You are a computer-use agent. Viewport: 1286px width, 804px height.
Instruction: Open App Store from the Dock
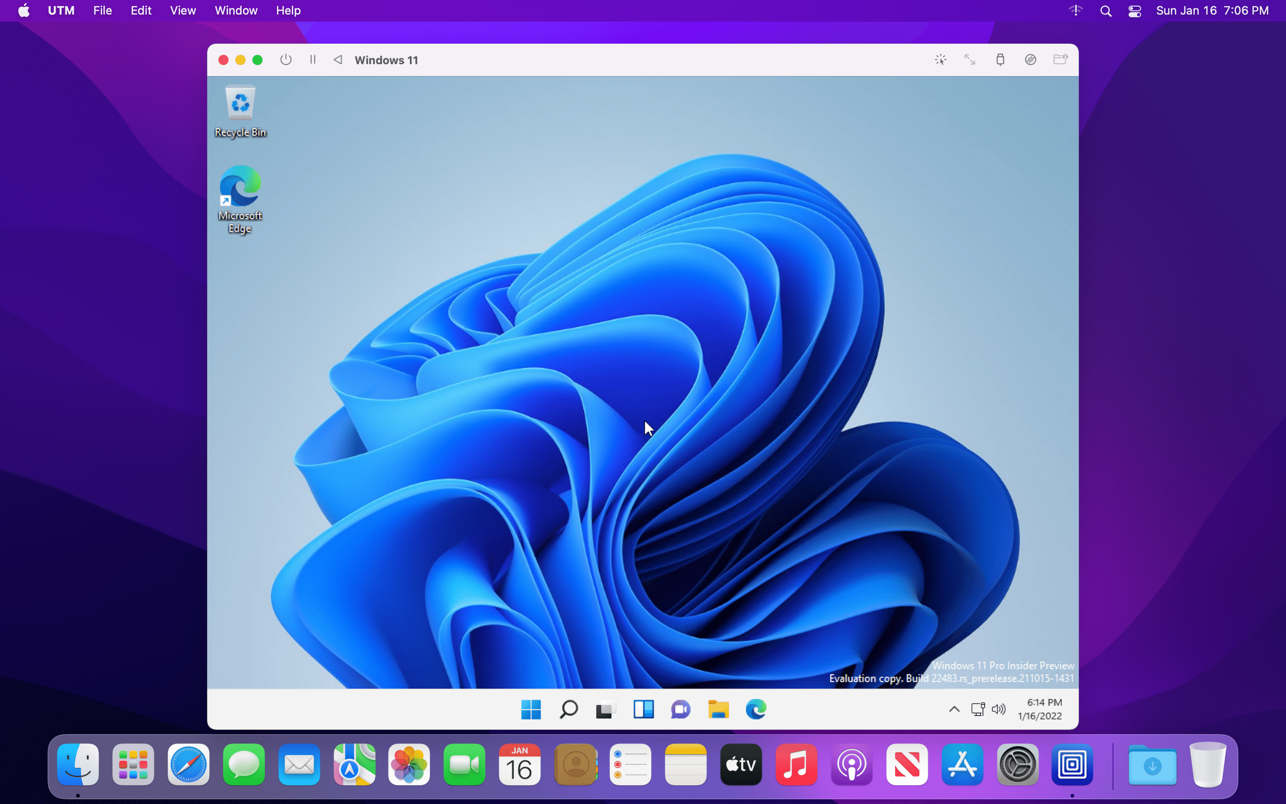[x=962, y=765]
